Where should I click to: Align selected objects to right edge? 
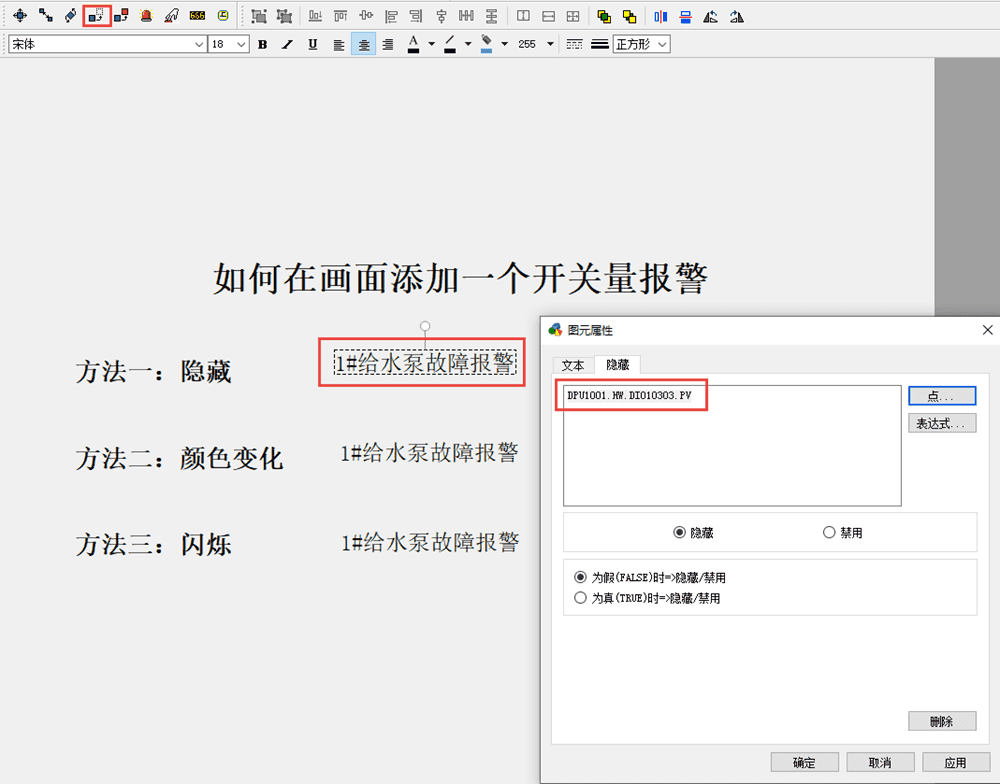click(416, 17)
